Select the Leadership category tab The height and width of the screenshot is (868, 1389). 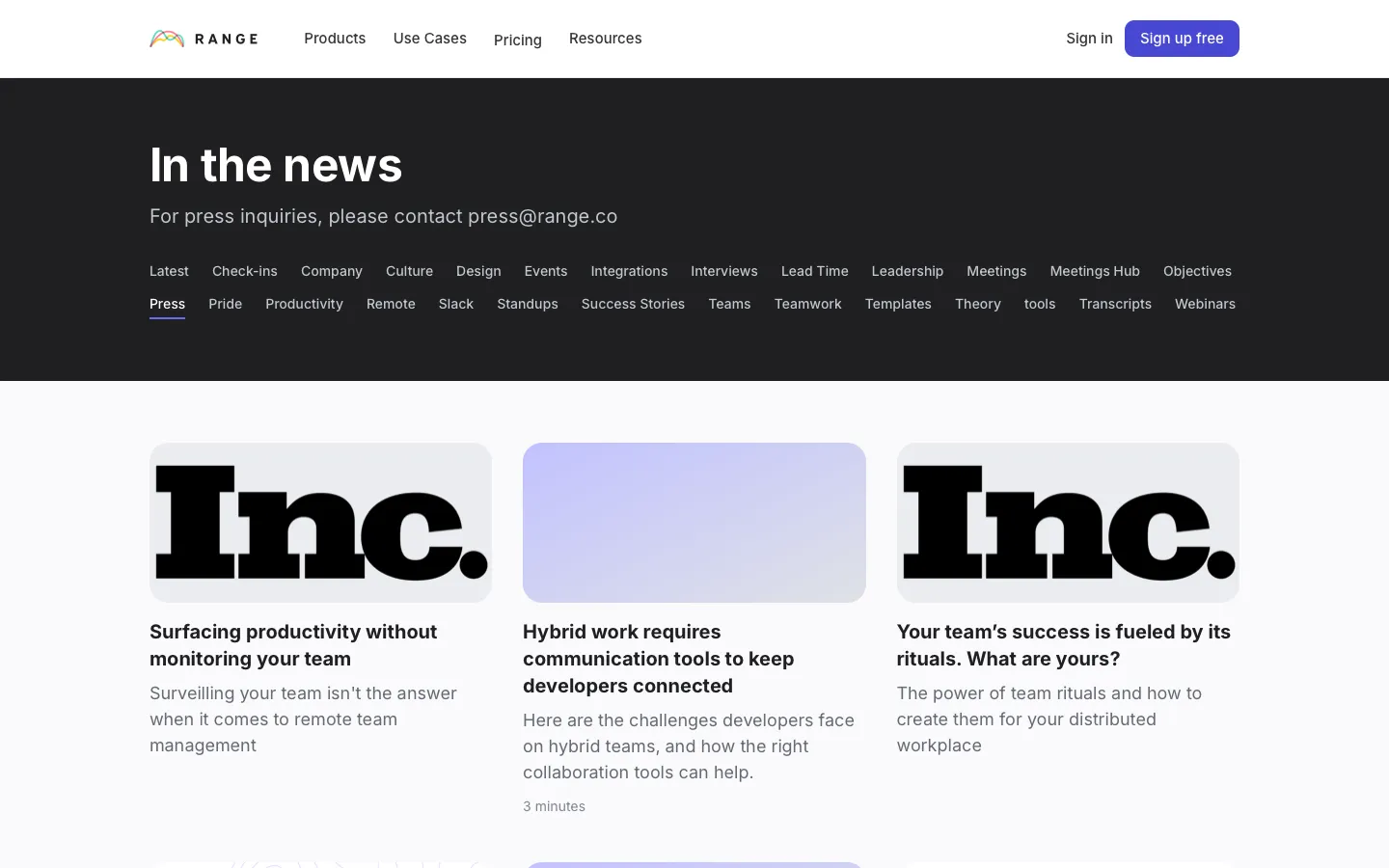click(908, 271)
